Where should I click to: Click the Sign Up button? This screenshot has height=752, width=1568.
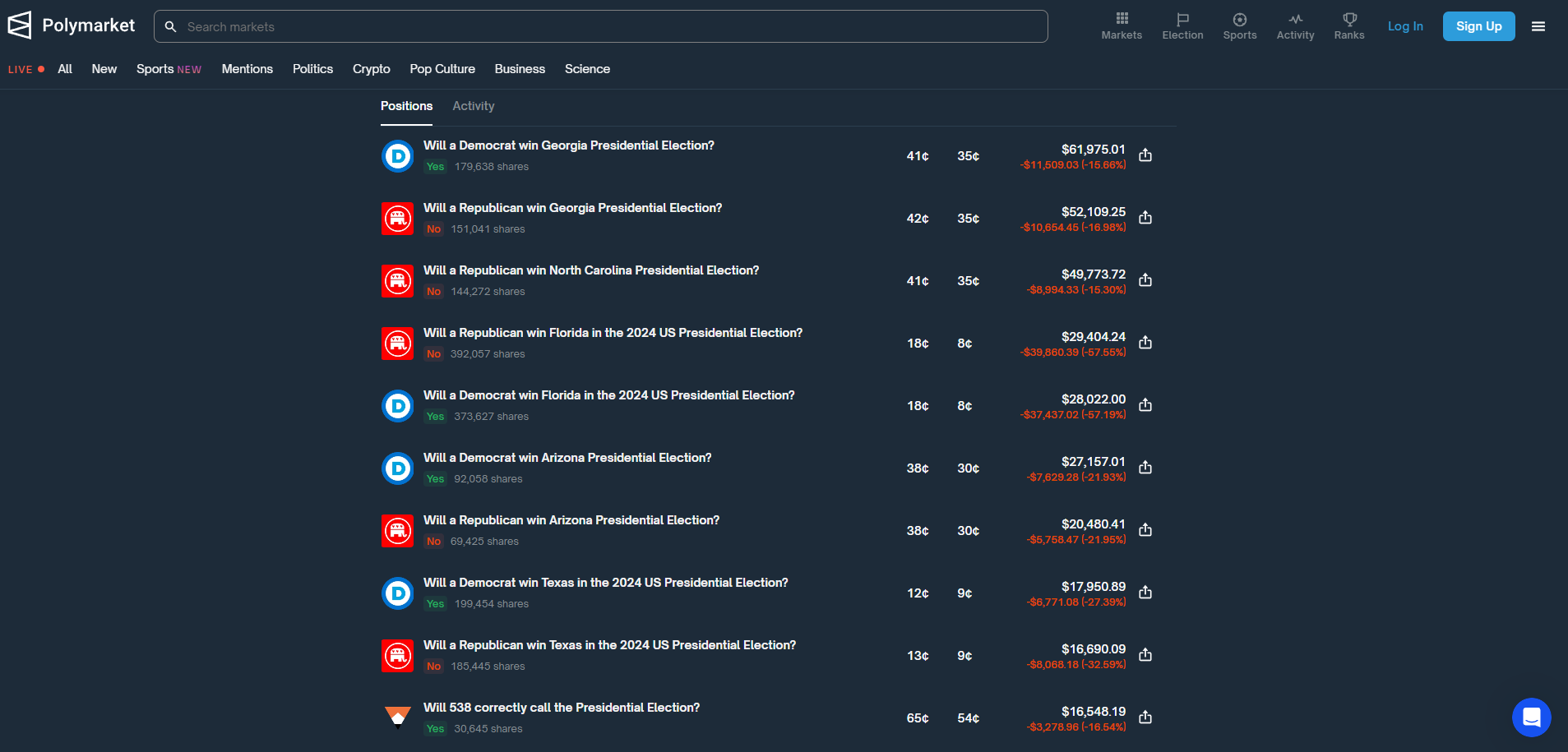pos(1479,26)
